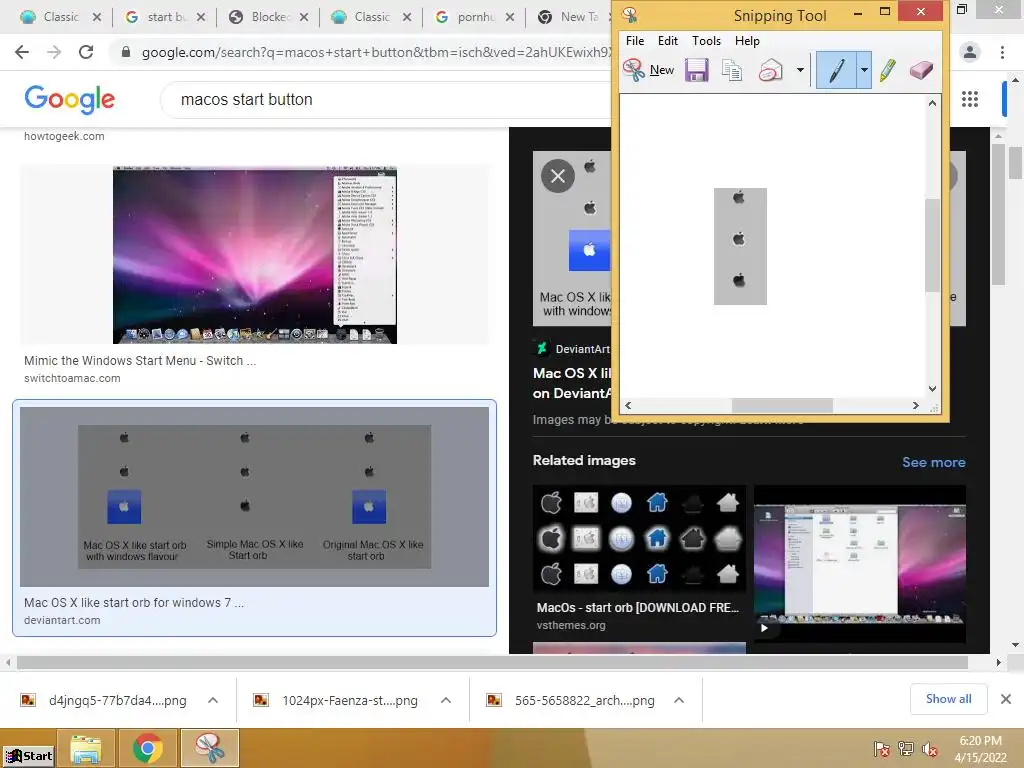1024x768 pixels.
Task: Click the deviantart.com source text
Action: point(62,620)
